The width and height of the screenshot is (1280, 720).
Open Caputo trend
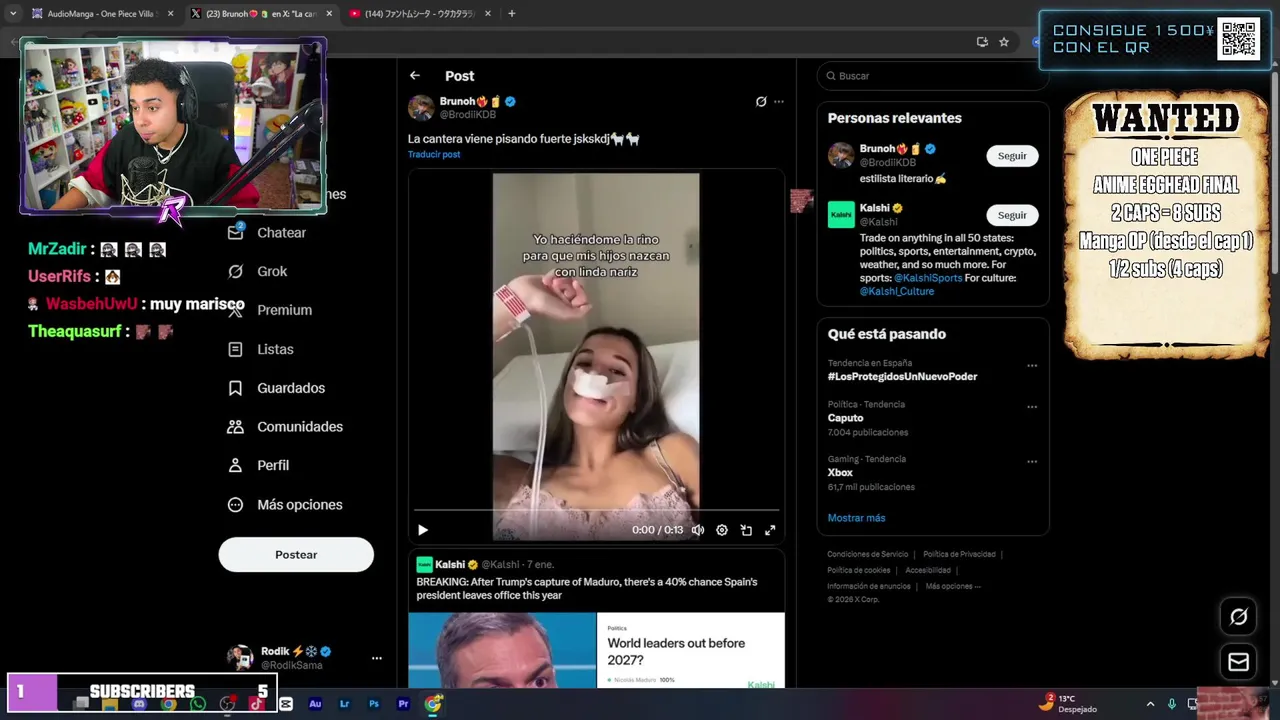pos(845,418)
